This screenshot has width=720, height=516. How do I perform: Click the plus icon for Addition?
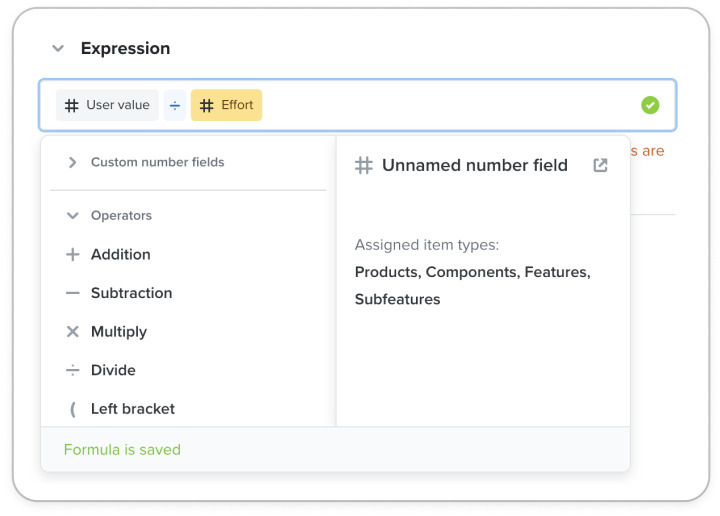[73, 254]
